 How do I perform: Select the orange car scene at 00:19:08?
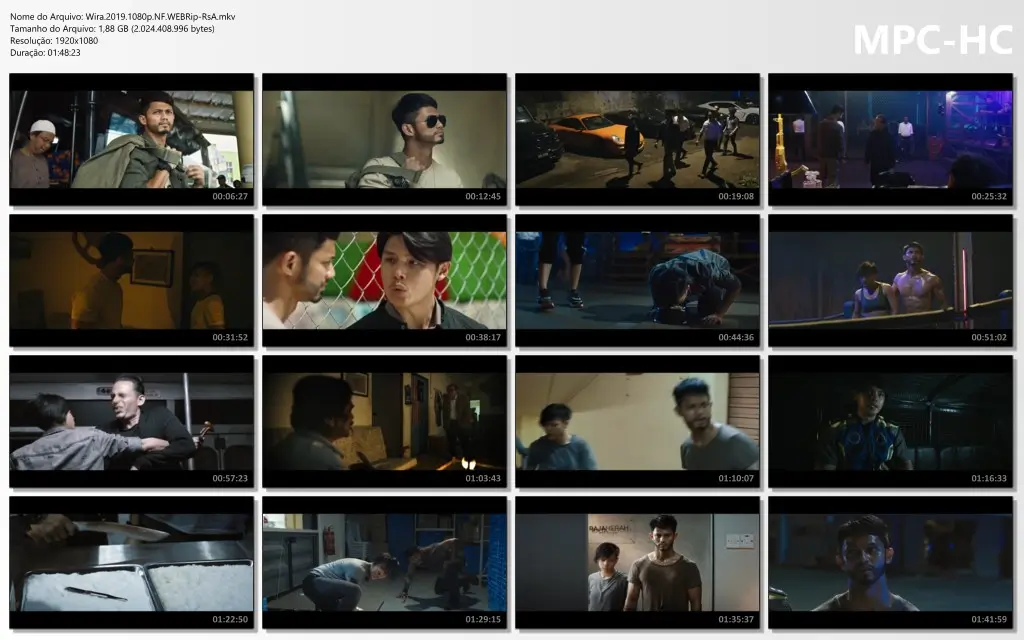point(636,138)
